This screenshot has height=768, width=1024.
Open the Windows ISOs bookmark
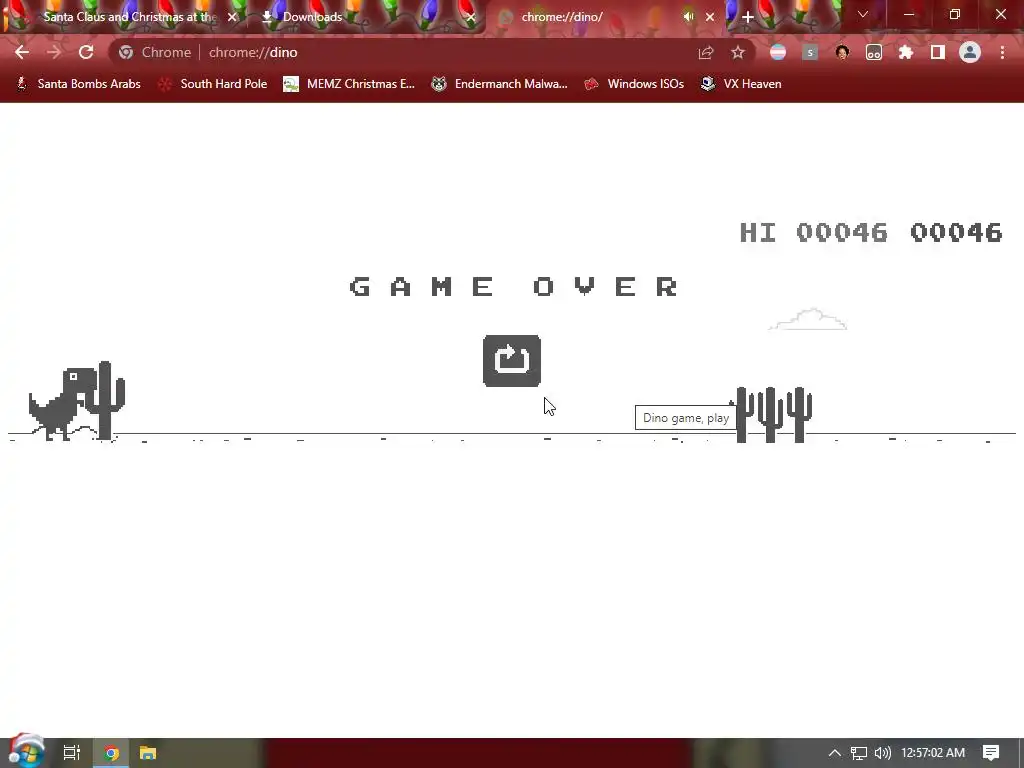pos(633,84)
